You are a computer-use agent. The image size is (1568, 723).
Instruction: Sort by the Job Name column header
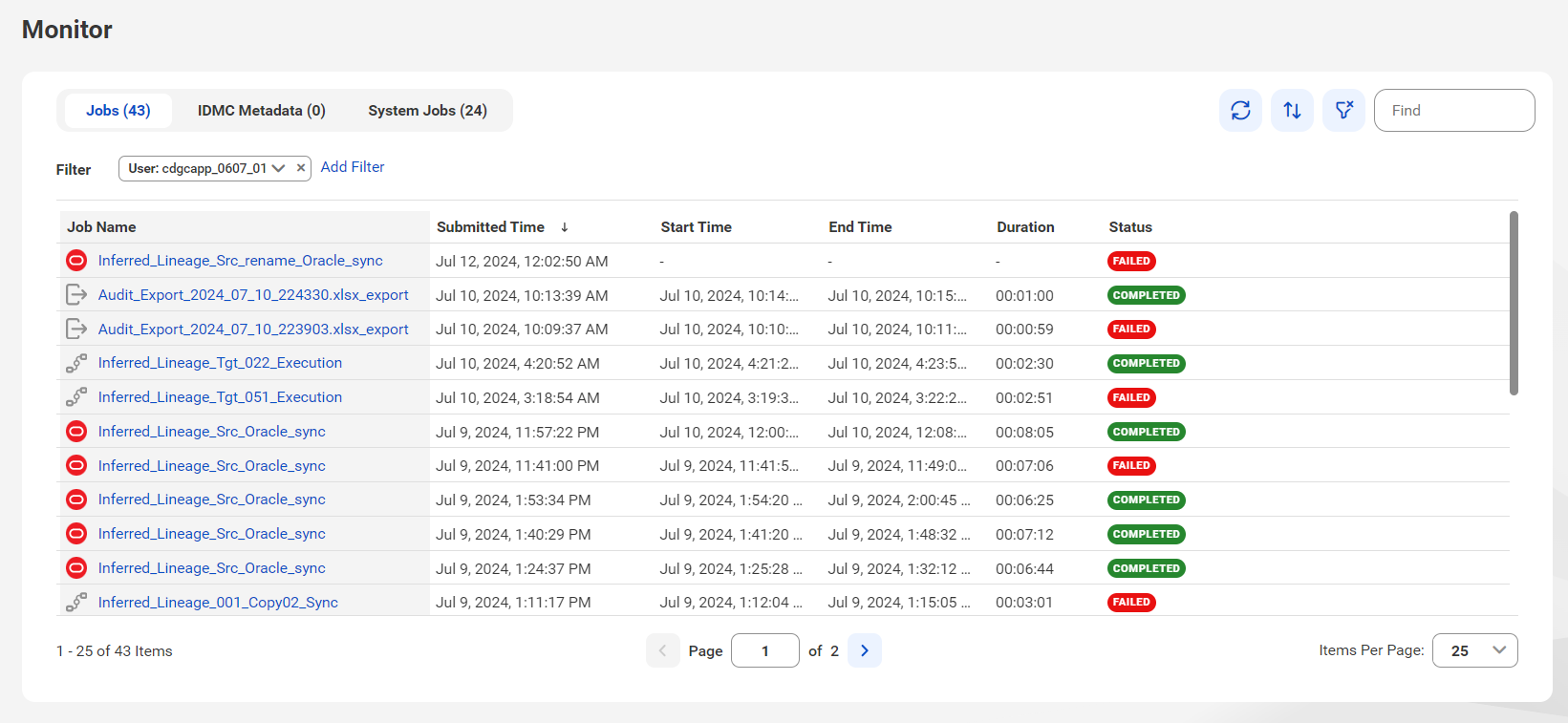pyautogui.click(x=101, y=227)
